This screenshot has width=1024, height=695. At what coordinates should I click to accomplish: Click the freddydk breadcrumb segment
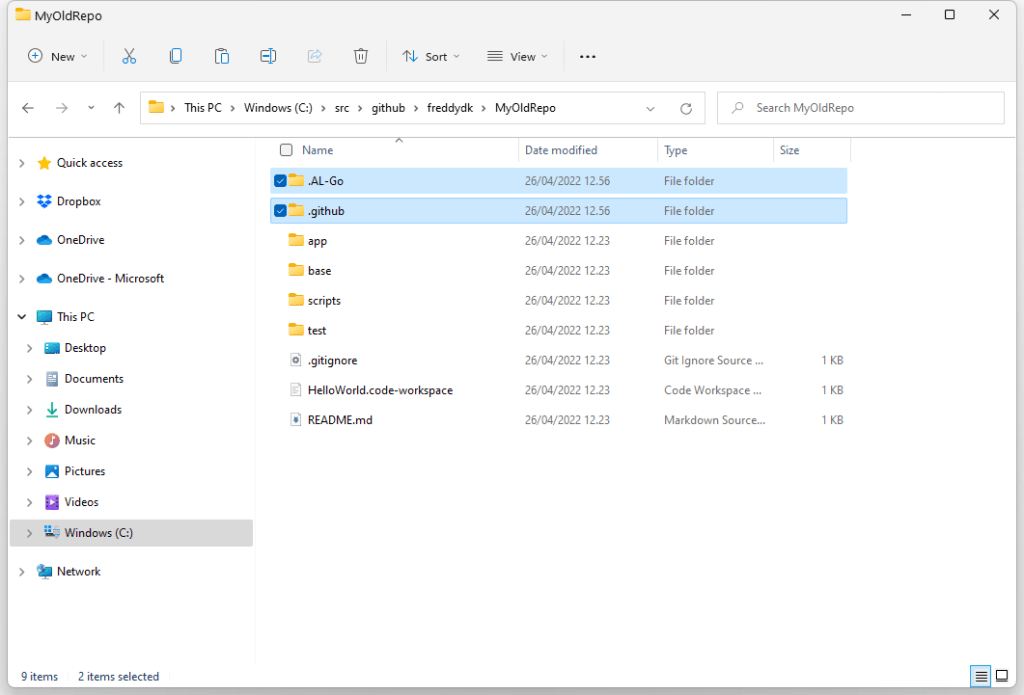[x=450, y=108]
